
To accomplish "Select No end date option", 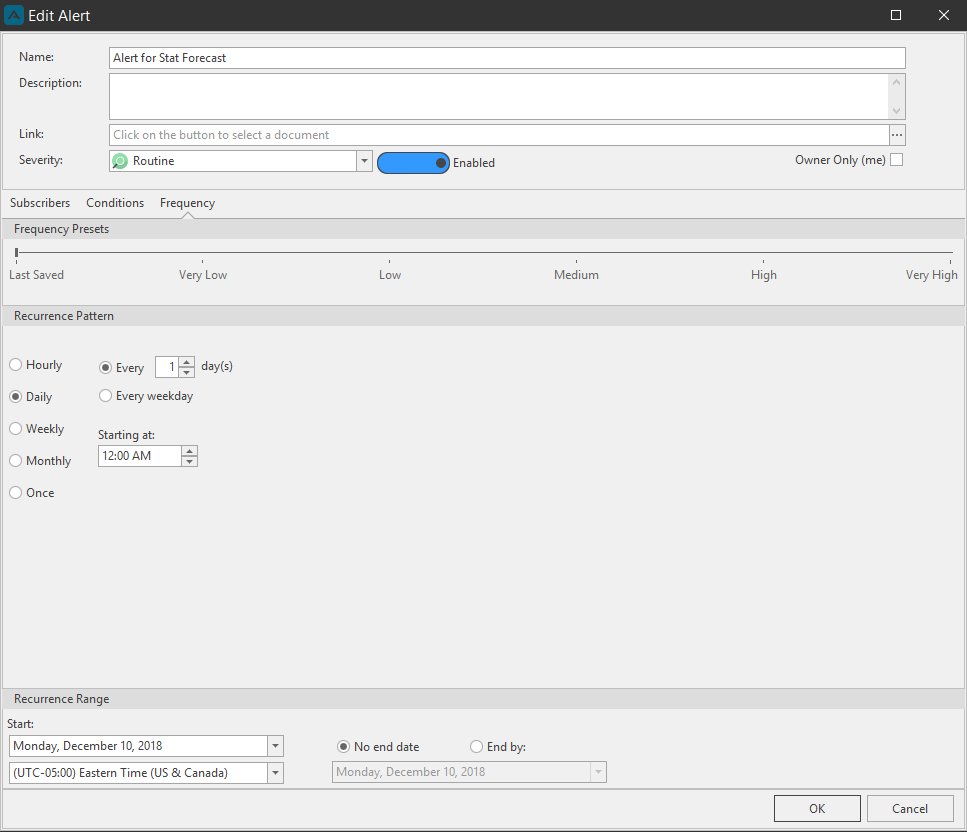I will click(x=344, y=747).
